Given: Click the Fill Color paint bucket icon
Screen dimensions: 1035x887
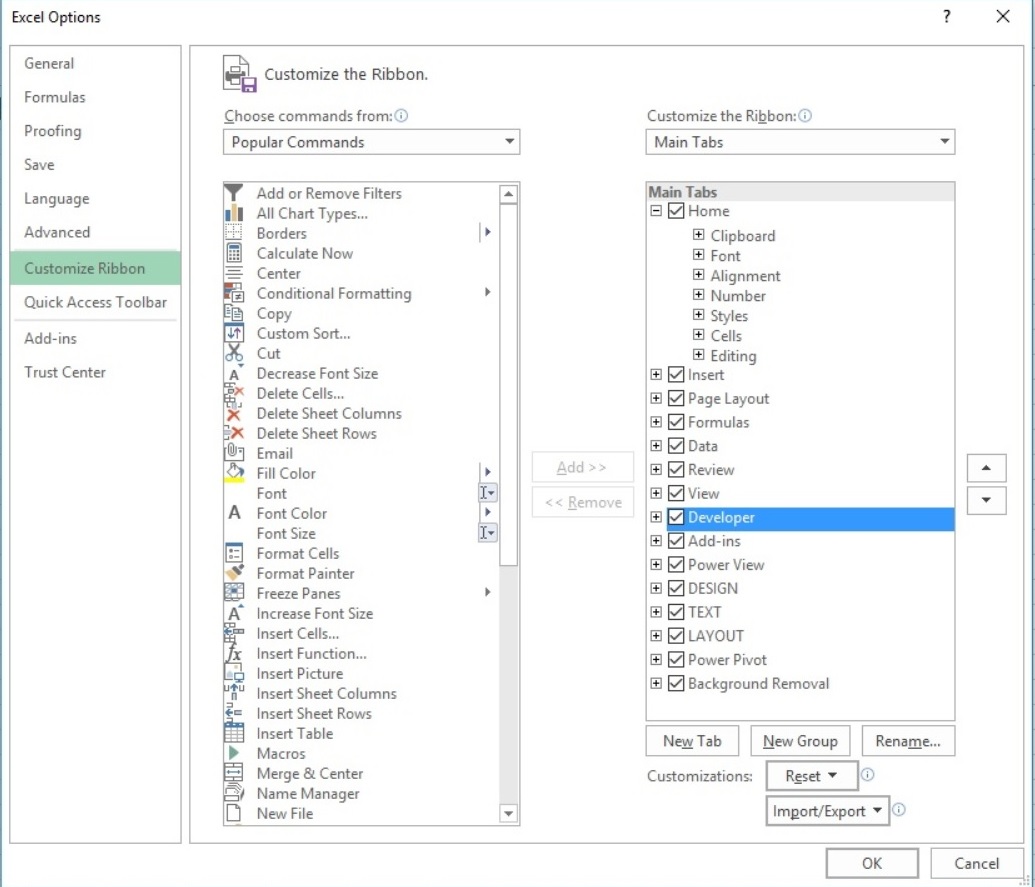Looking at the screenshot, I should [234, 473].
